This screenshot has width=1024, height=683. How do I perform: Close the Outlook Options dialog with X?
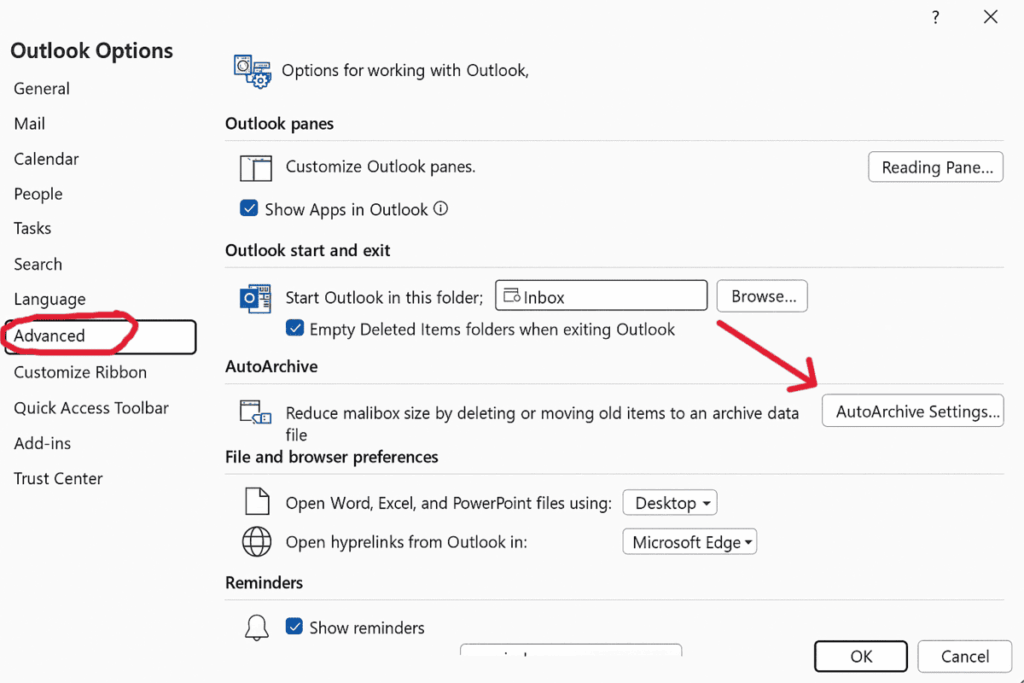click(991, 17)
